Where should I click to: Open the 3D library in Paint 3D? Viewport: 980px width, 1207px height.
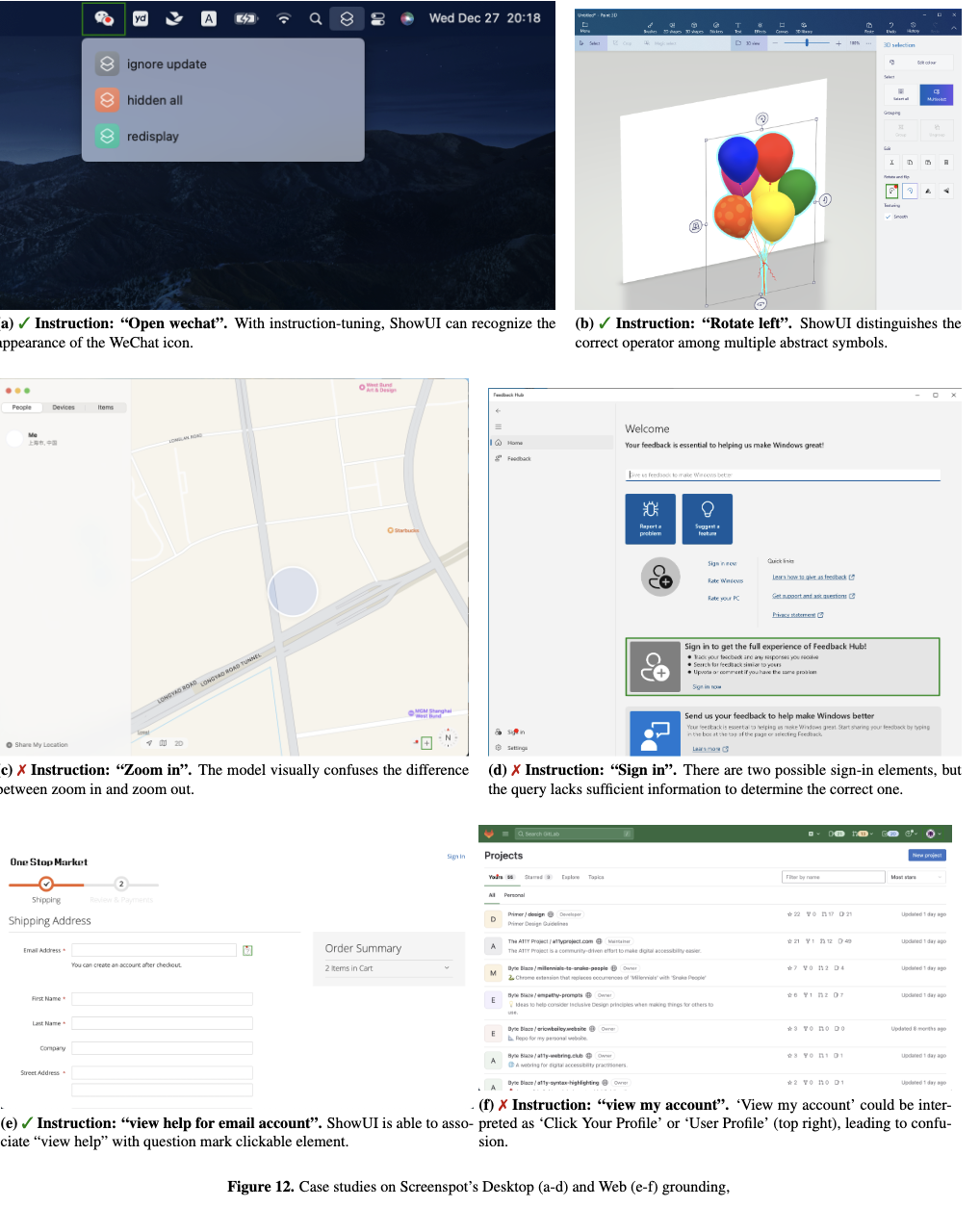804,28
